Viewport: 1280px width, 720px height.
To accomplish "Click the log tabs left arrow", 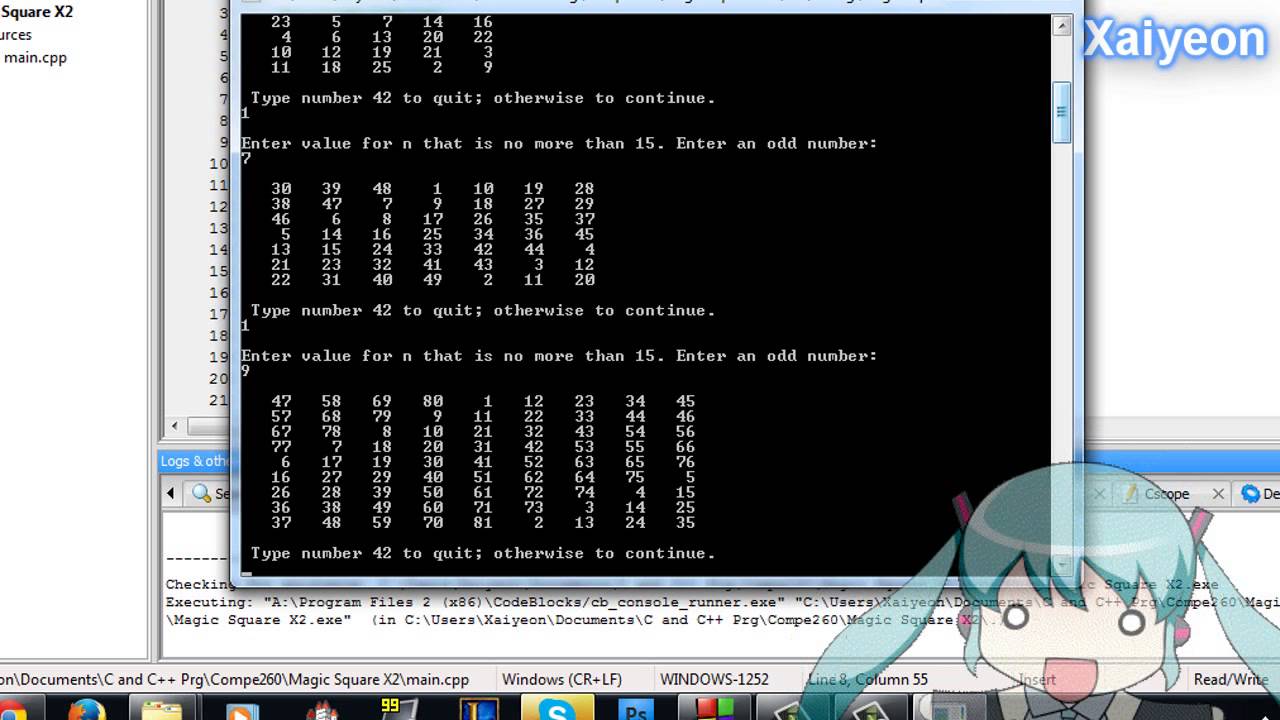I will (x=171, y=493).
